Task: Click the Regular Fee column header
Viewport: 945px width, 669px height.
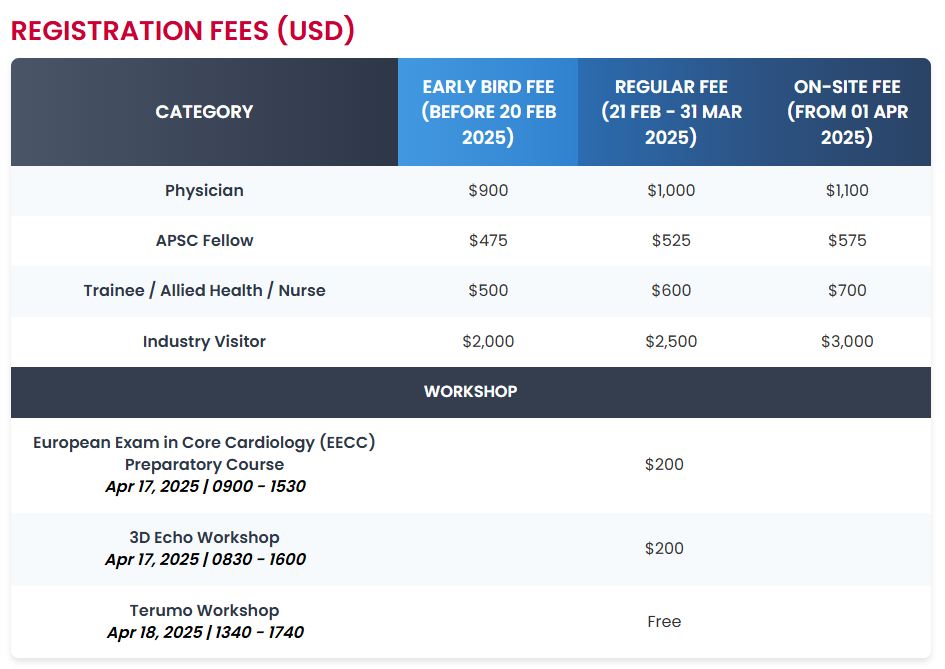Action: 671,112
